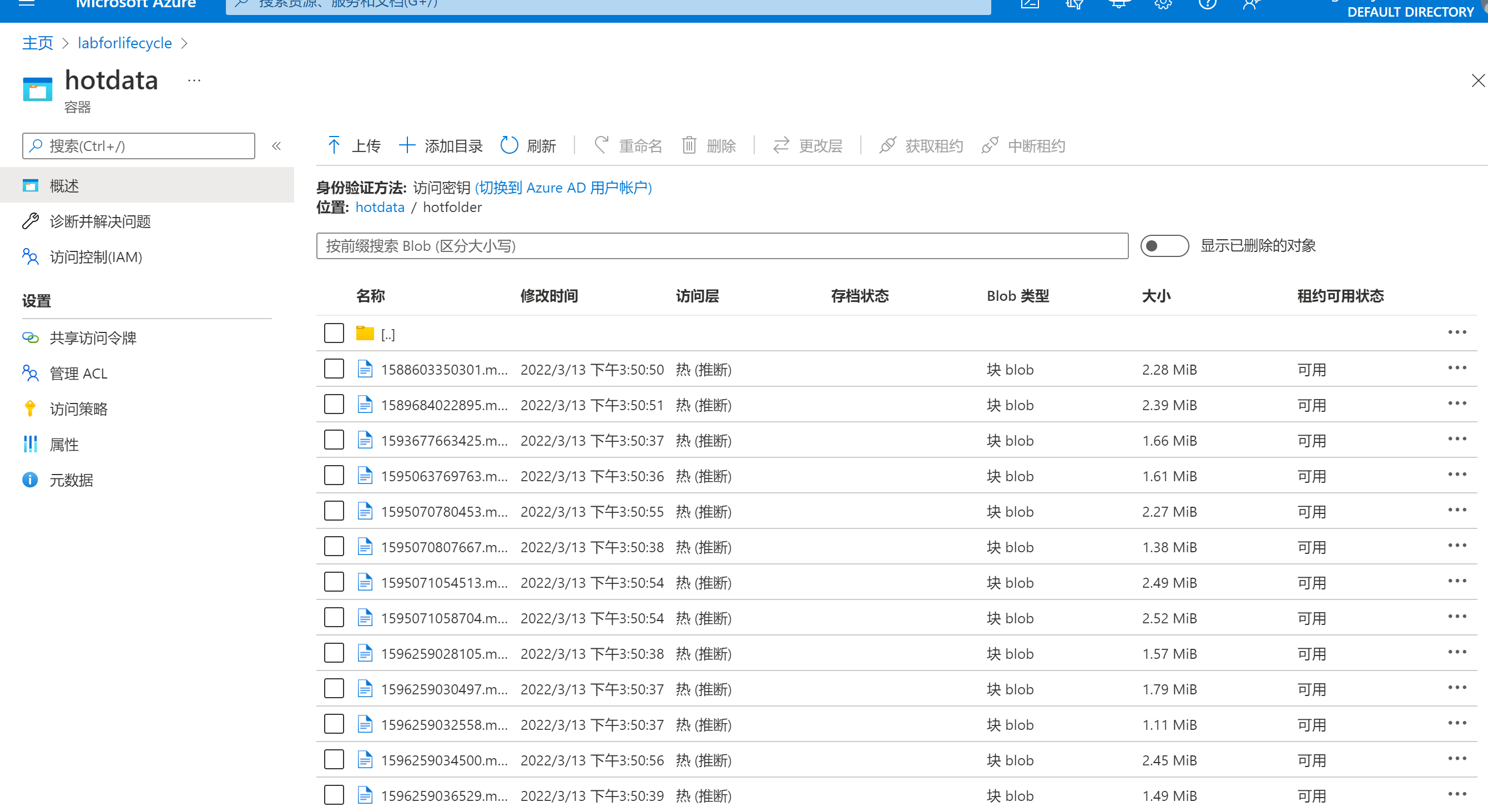This screenshot has width=1488, height=812.
Task: Open Shared access tokens (共享访问令牌)
Action: click(147, 337)
